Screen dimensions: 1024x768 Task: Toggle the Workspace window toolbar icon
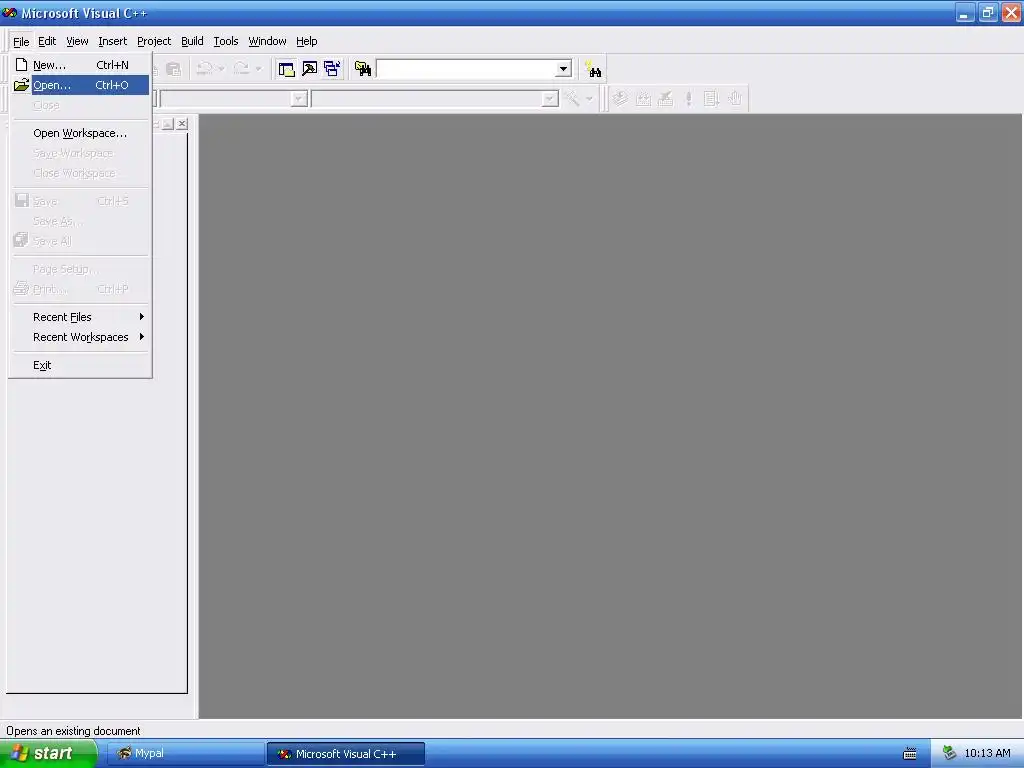coord(286,69)
